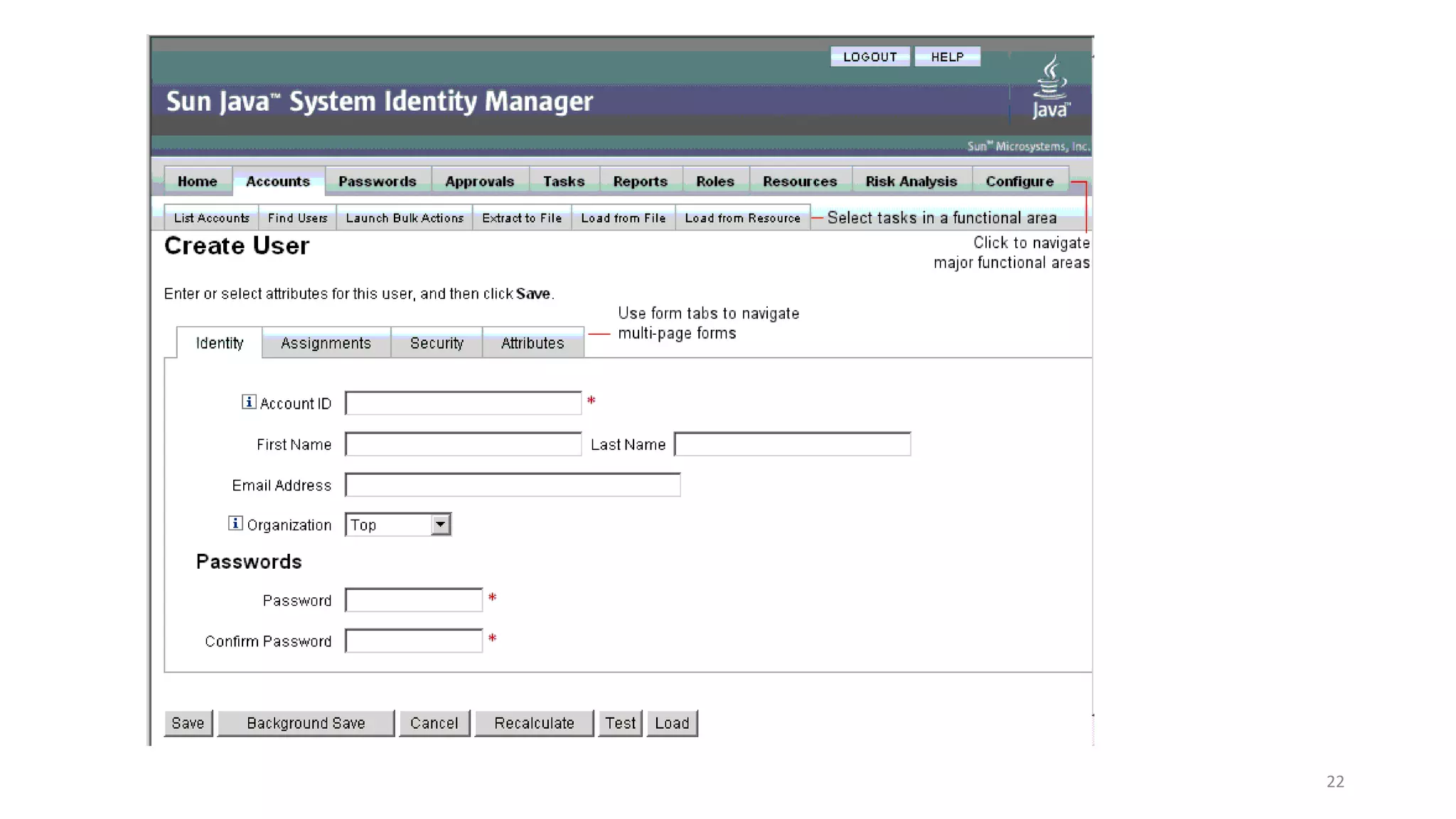Click the Java logo in header
This screenshot has width=1456, height=819.
[x=1050, y=88]
